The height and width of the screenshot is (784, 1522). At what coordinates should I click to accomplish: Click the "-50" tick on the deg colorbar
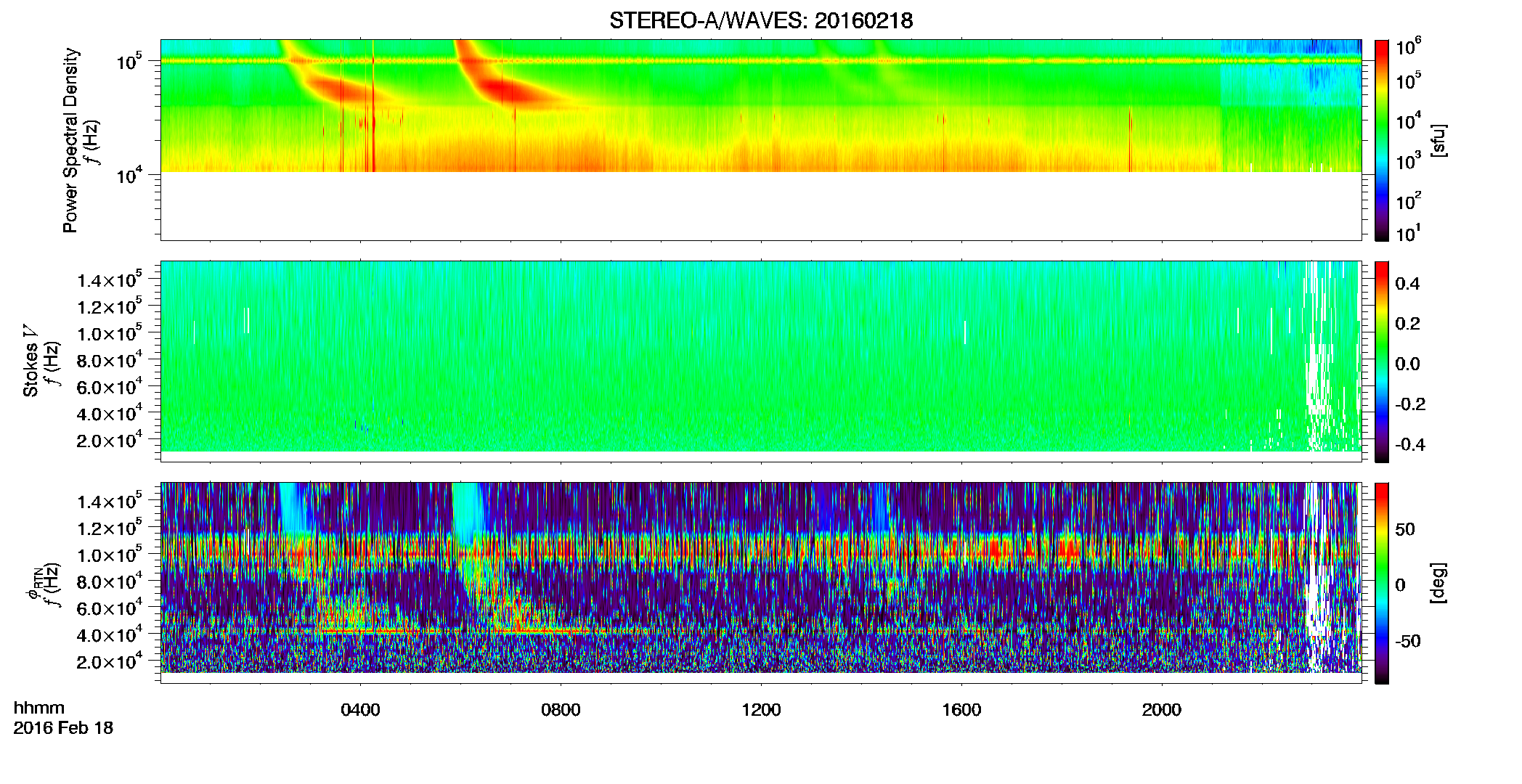1408,641
